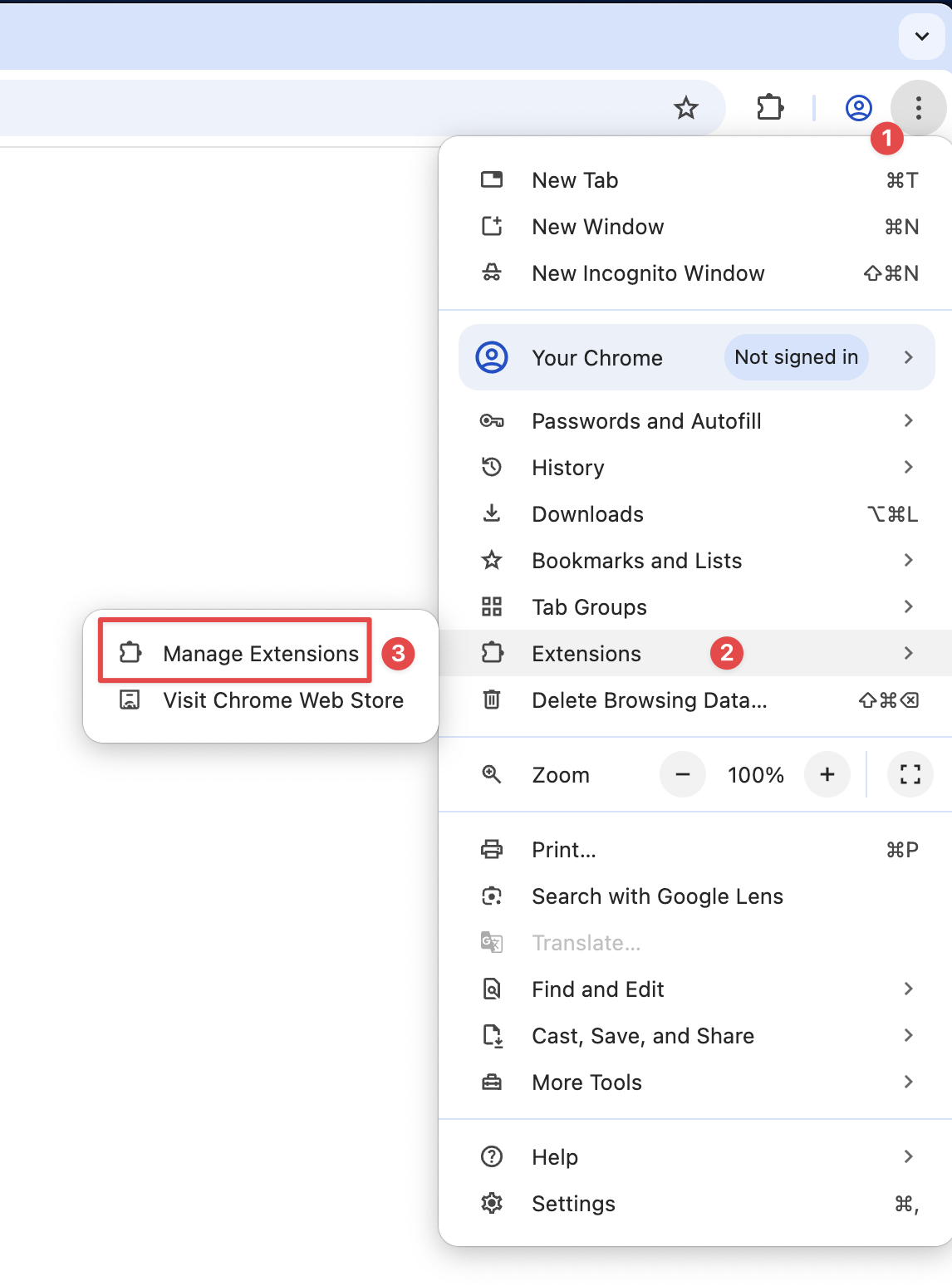Click the Extensions puzzle icon in menu
Image resolution: width=952 pixels, height=1286 pixels.
(492, 654)
